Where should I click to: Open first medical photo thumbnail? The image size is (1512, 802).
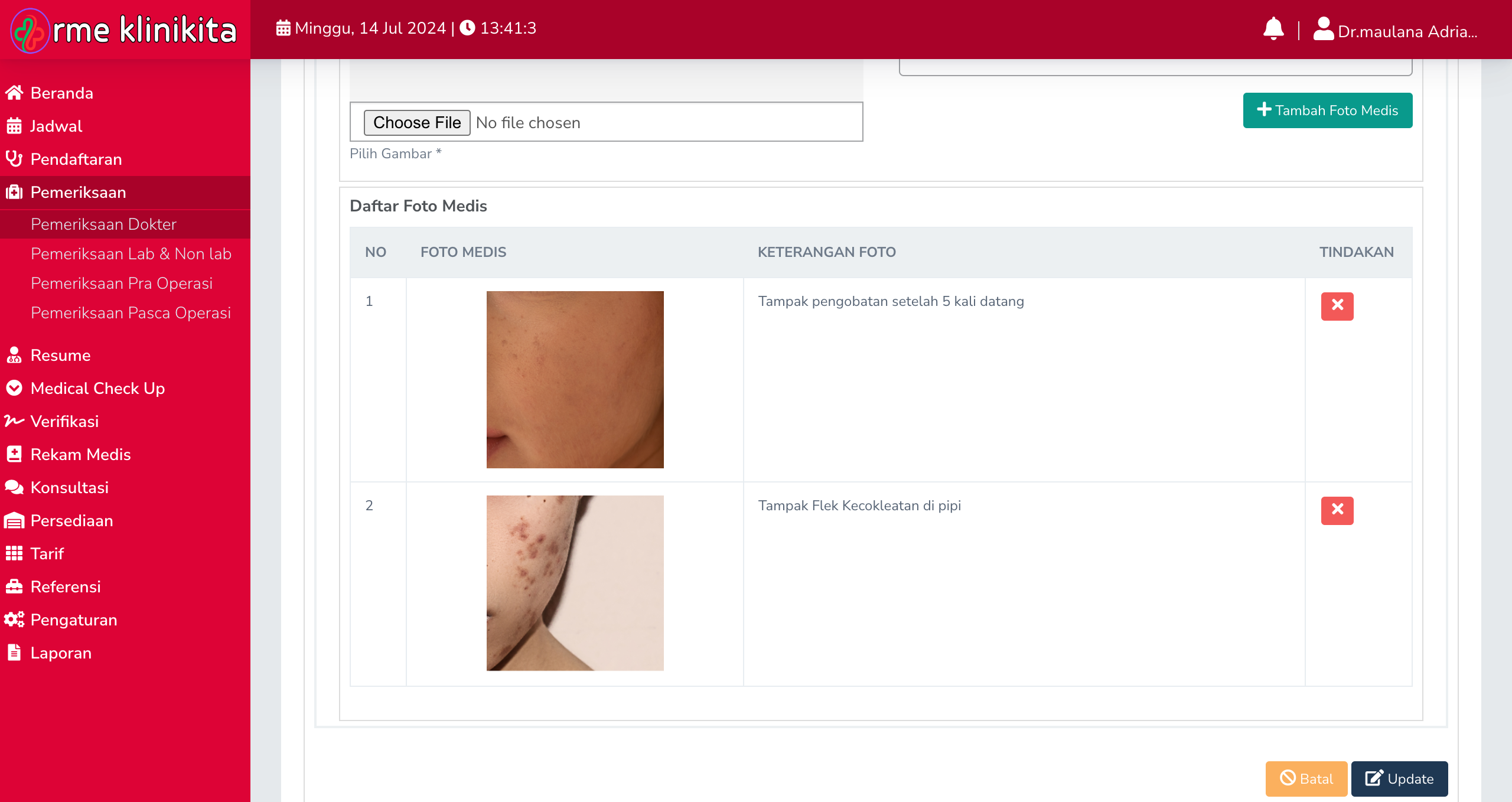click(x=575, y=379)
